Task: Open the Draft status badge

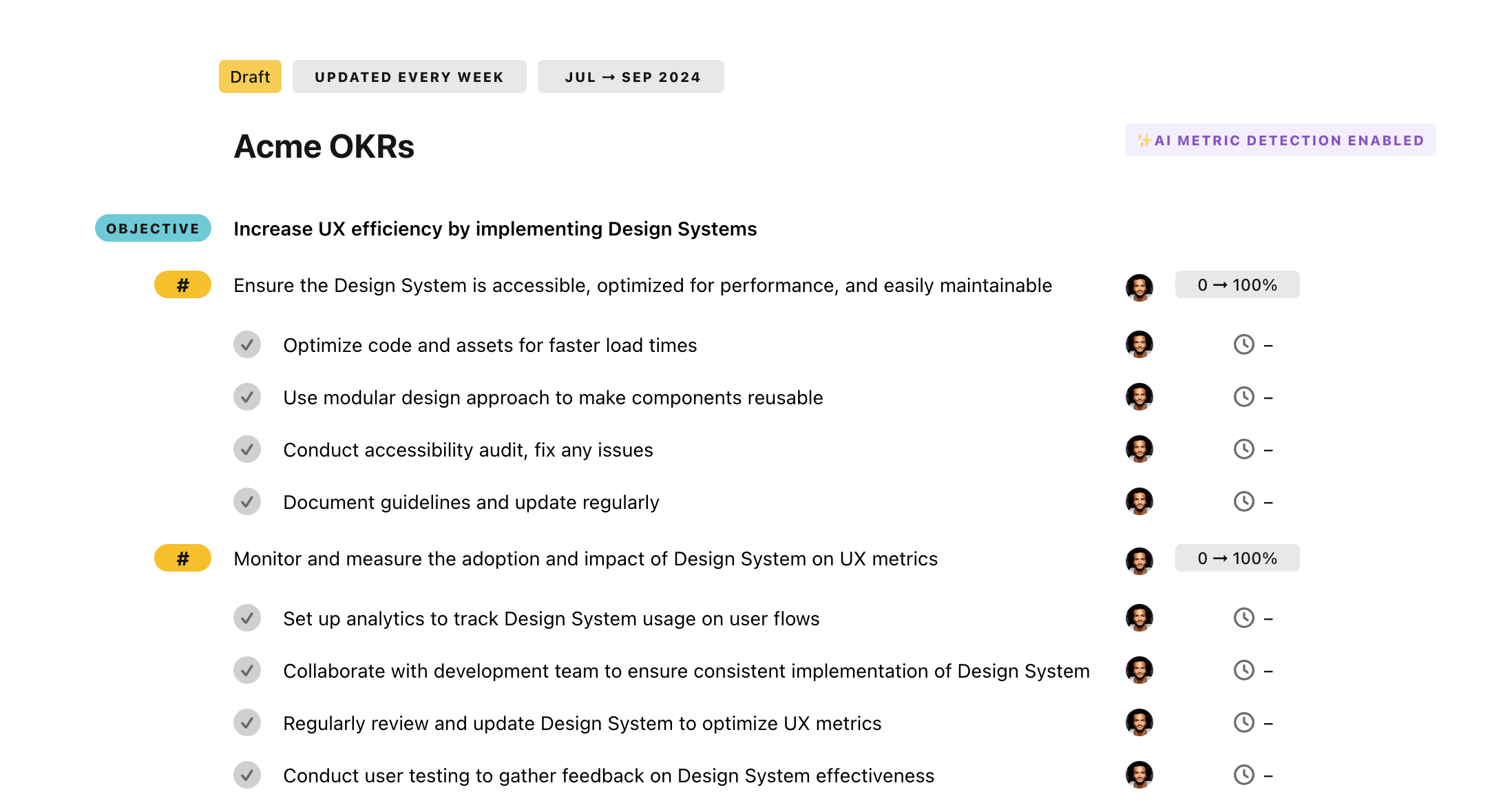Action: click(x=250, y=76)
